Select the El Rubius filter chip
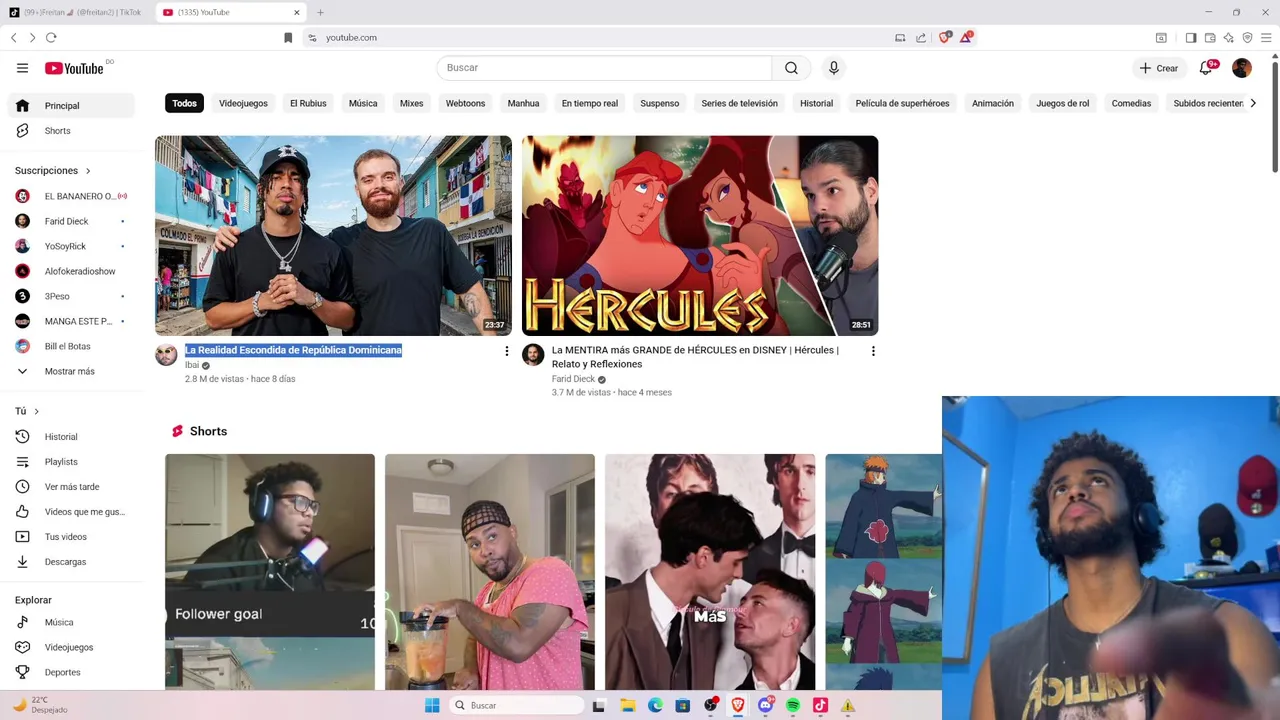This screenshot has width=1280, height=720. tap(308, 103)
